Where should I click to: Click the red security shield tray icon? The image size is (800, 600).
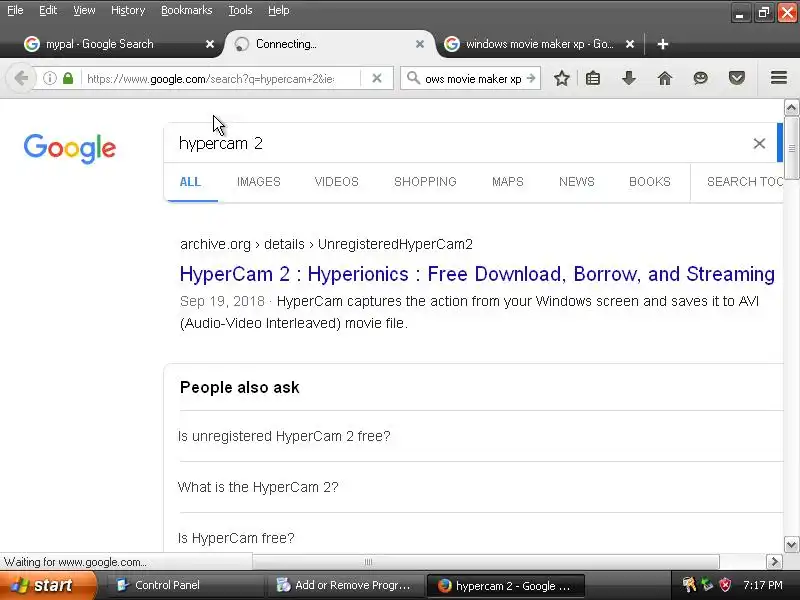coord(724,585)
